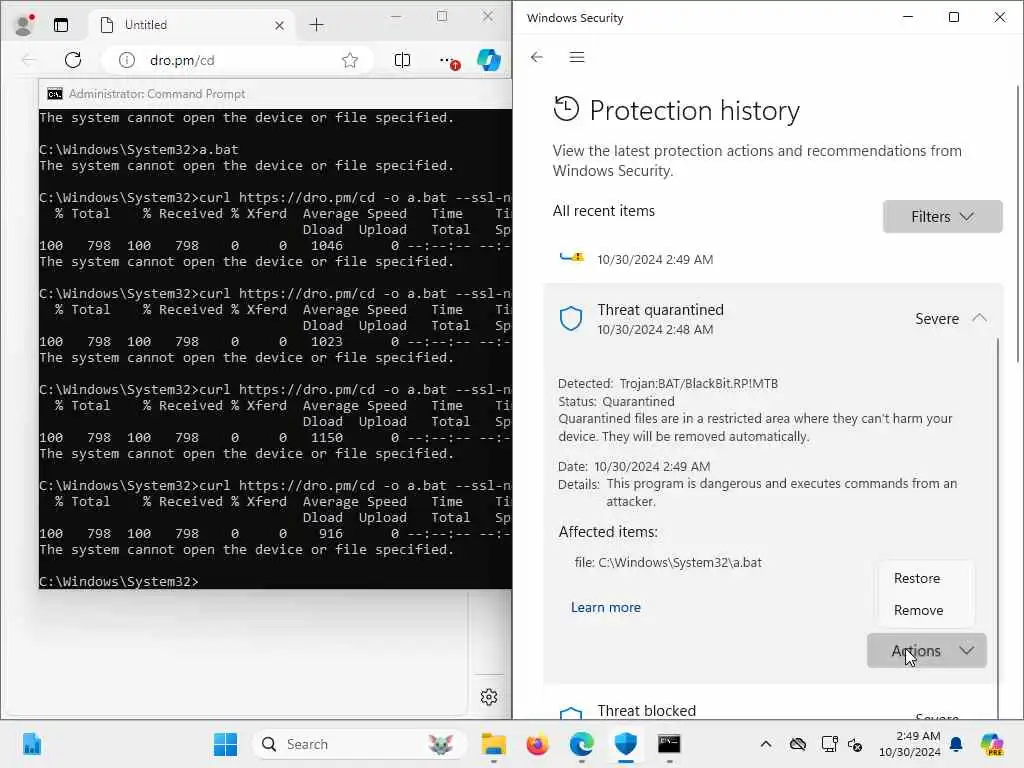Open the widgets icon on taskbar

(32, 744)
